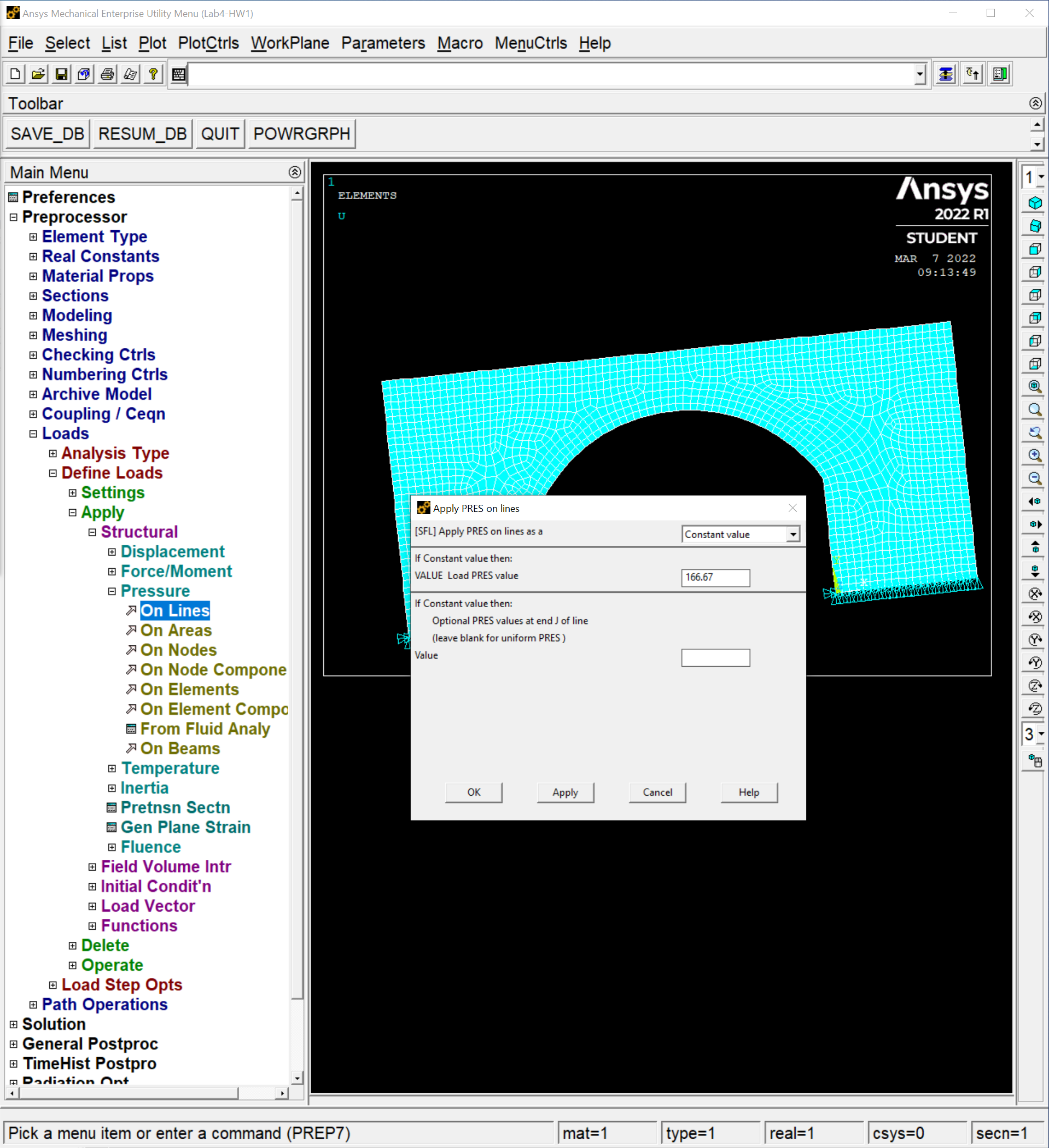The image size is (1049, 1148).
Task: Click the Fit View magnifier icon
Action: [1035, 387]
